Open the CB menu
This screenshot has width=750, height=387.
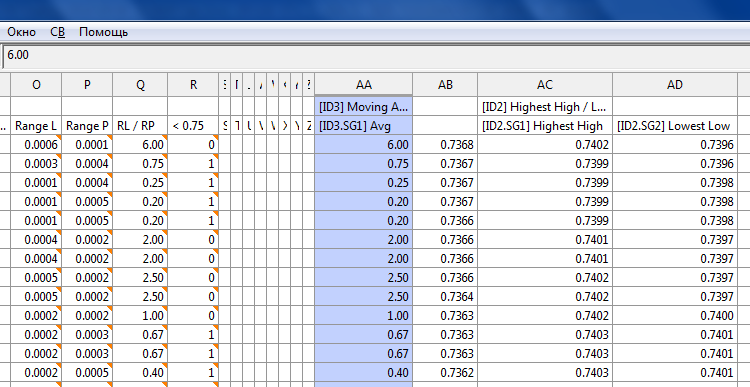click(x=57, y=32)
